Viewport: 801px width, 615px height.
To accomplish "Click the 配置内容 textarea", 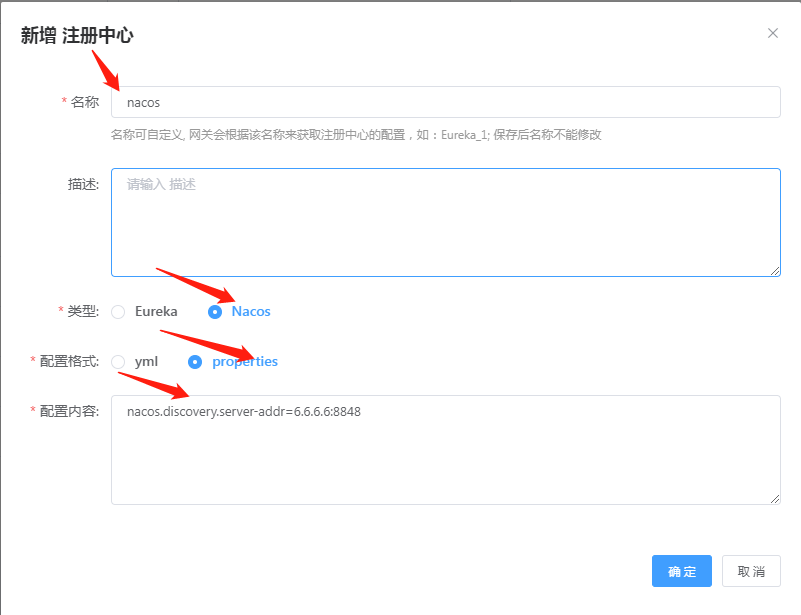I will (445, 450).
